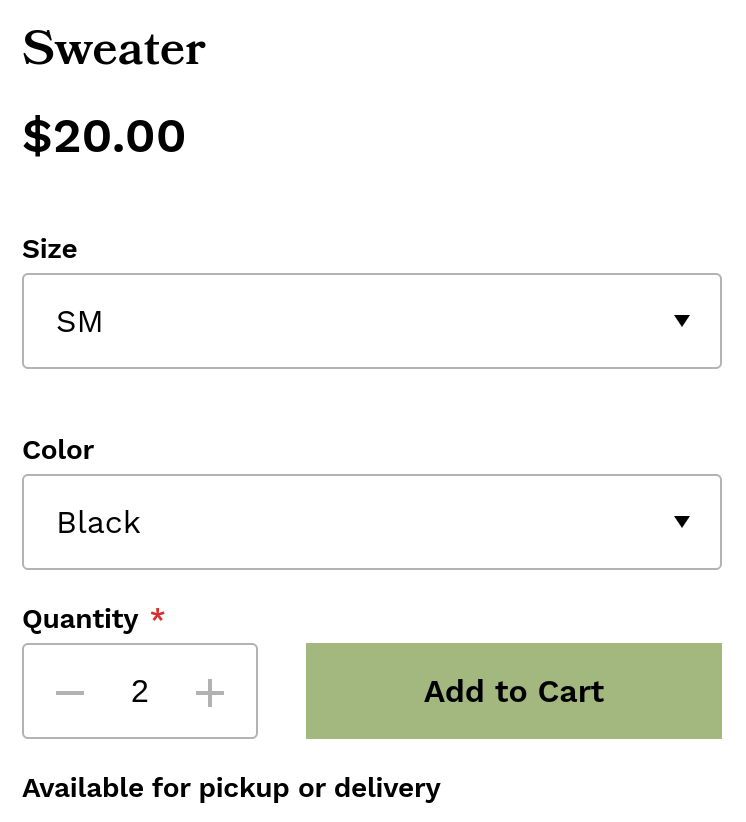This screenshot has height=822, width=746.
Task: Click the quantity stepper box border area
Action: coord(140,647)
